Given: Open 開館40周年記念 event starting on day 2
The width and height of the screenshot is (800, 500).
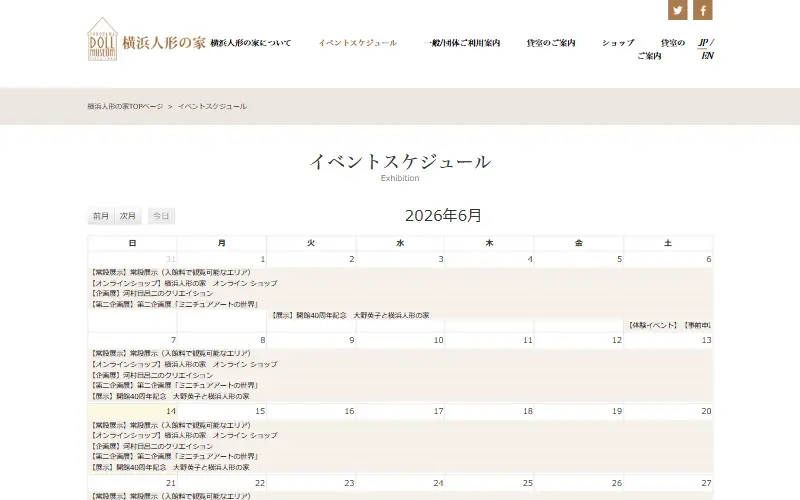Looking at the screenshot, I should [x=490, y=315].
